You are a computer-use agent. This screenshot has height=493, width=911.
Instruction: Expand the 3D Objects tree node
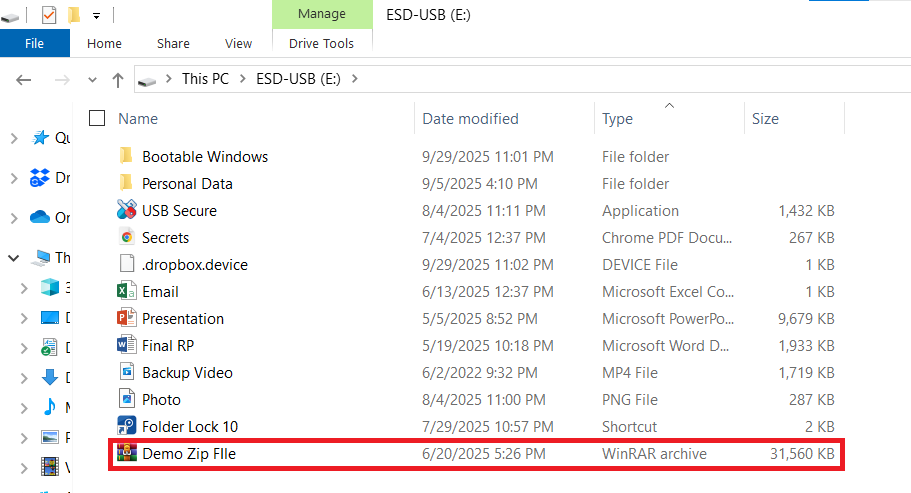[24, 288]
